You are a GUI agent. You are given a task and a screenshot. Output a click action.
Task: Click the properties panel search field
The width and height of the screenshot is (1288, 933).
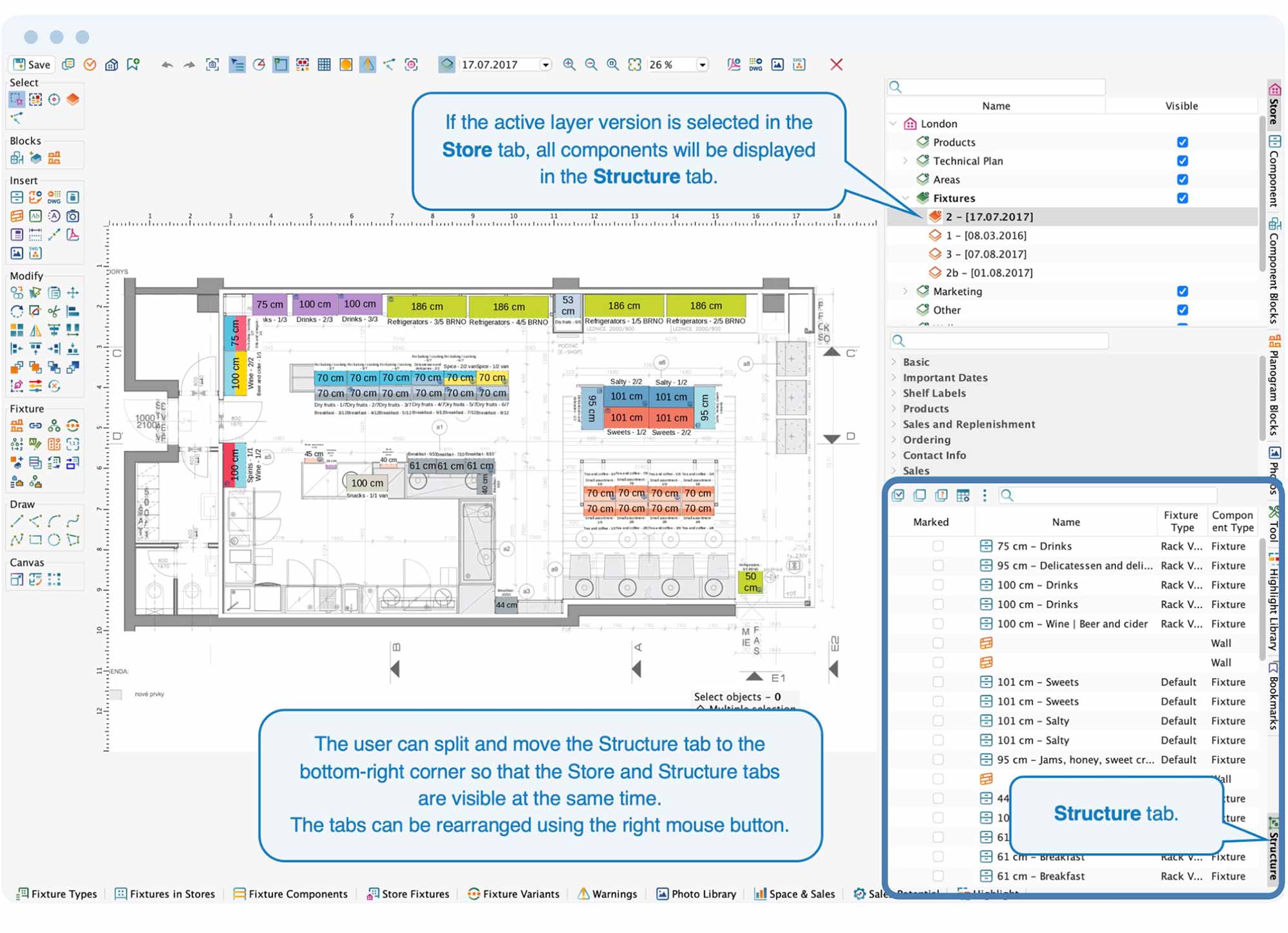click(999, 341)
